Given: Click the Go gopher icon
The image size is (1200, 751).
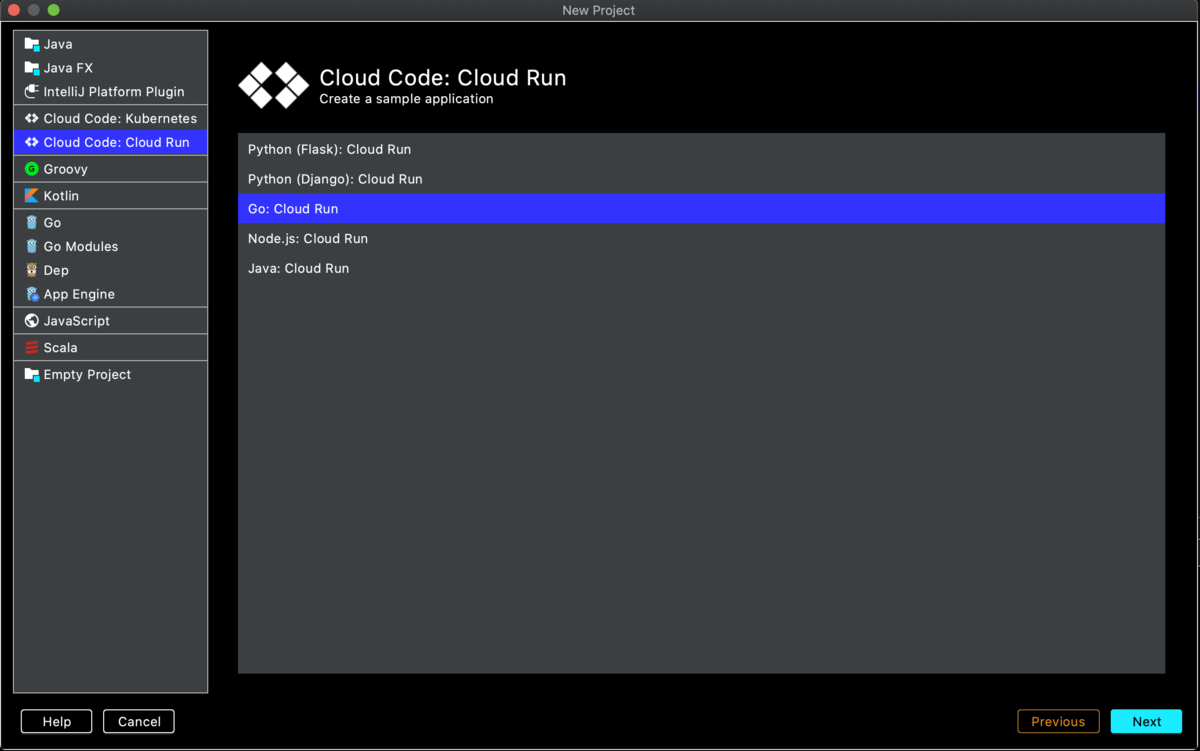Looking at the screenshot, I should coord(32,223).
